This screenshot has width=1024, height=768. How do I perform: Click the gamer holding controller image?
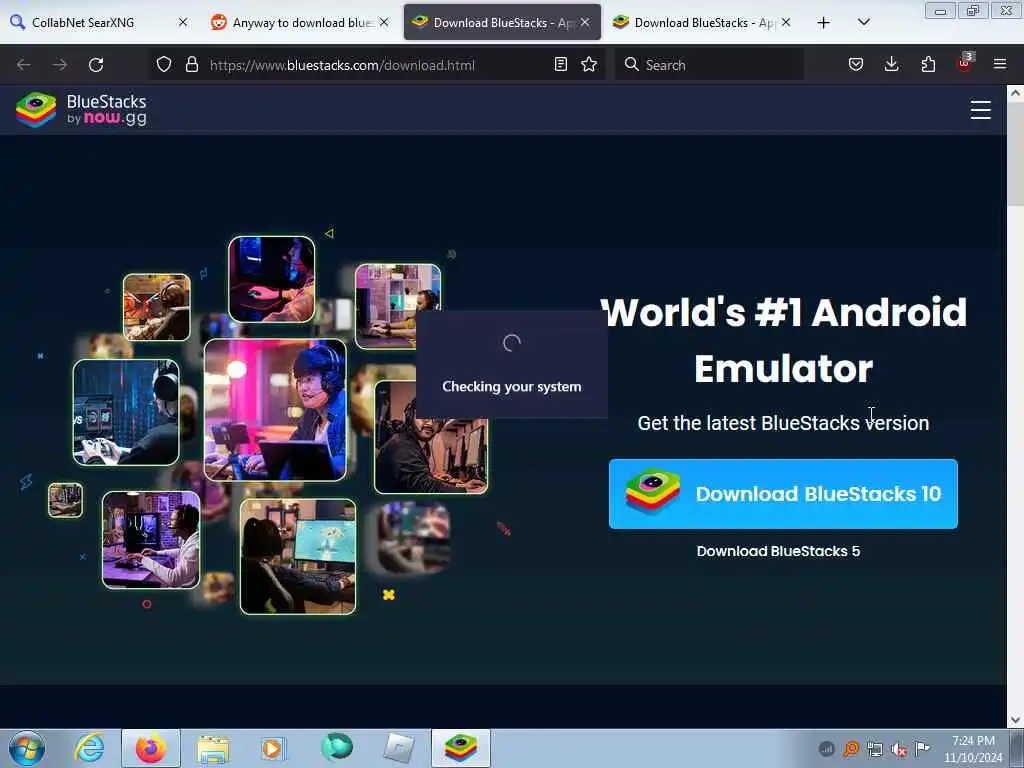coord(126,412)
